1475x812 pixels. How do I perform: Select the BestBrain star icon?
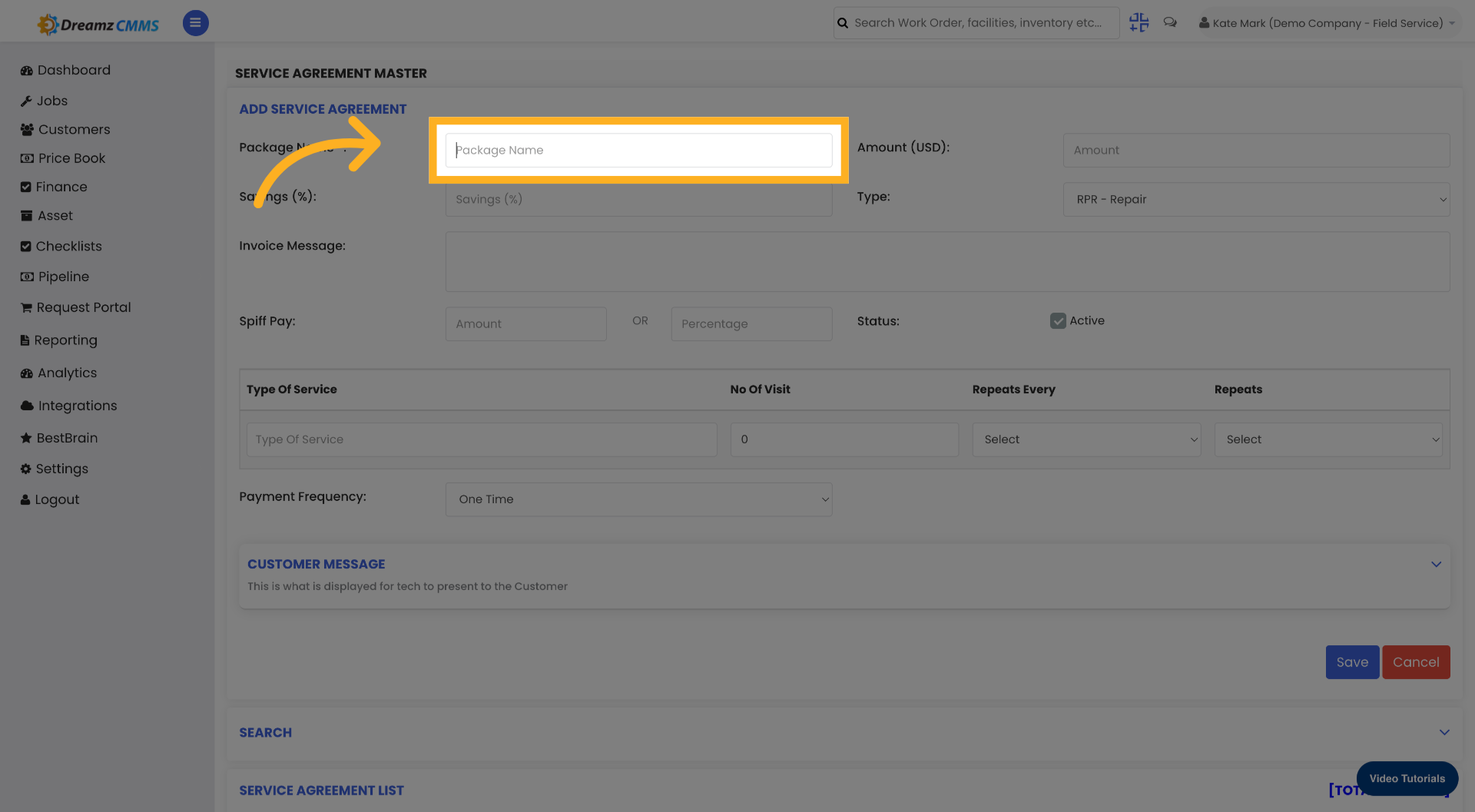25,438
